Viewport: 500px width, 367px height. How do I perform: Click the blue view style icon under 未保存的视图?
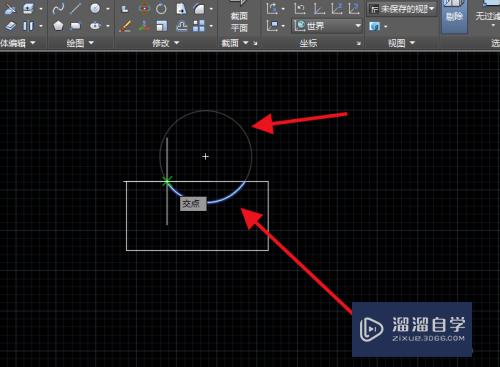point(375,26)
